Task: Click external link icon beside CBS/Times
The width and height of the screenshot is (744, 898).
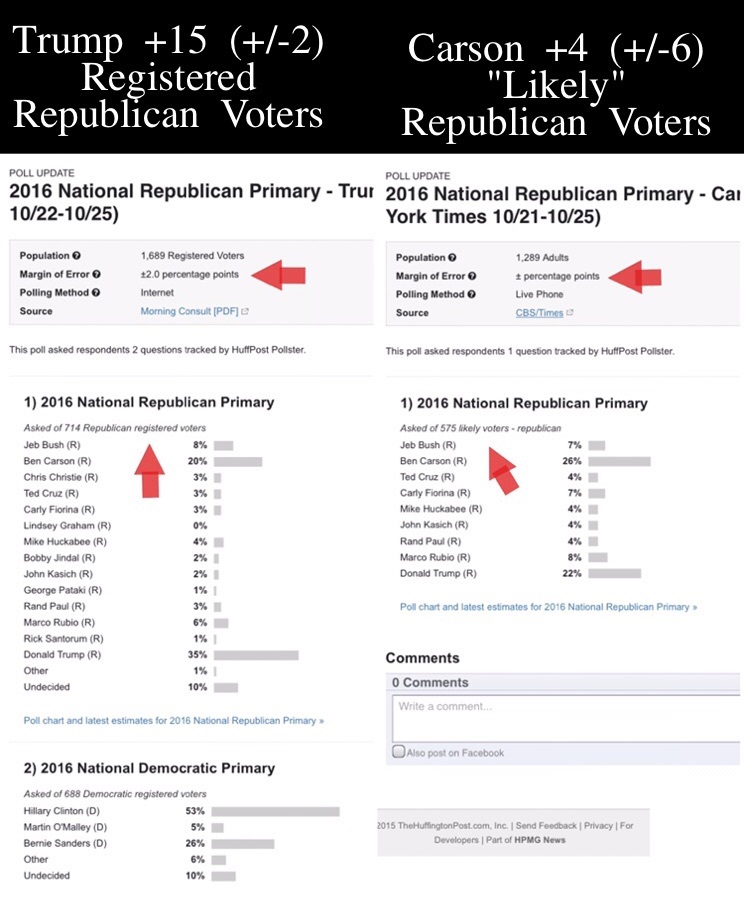Action: pyautogui.click(x=569, y=313)
